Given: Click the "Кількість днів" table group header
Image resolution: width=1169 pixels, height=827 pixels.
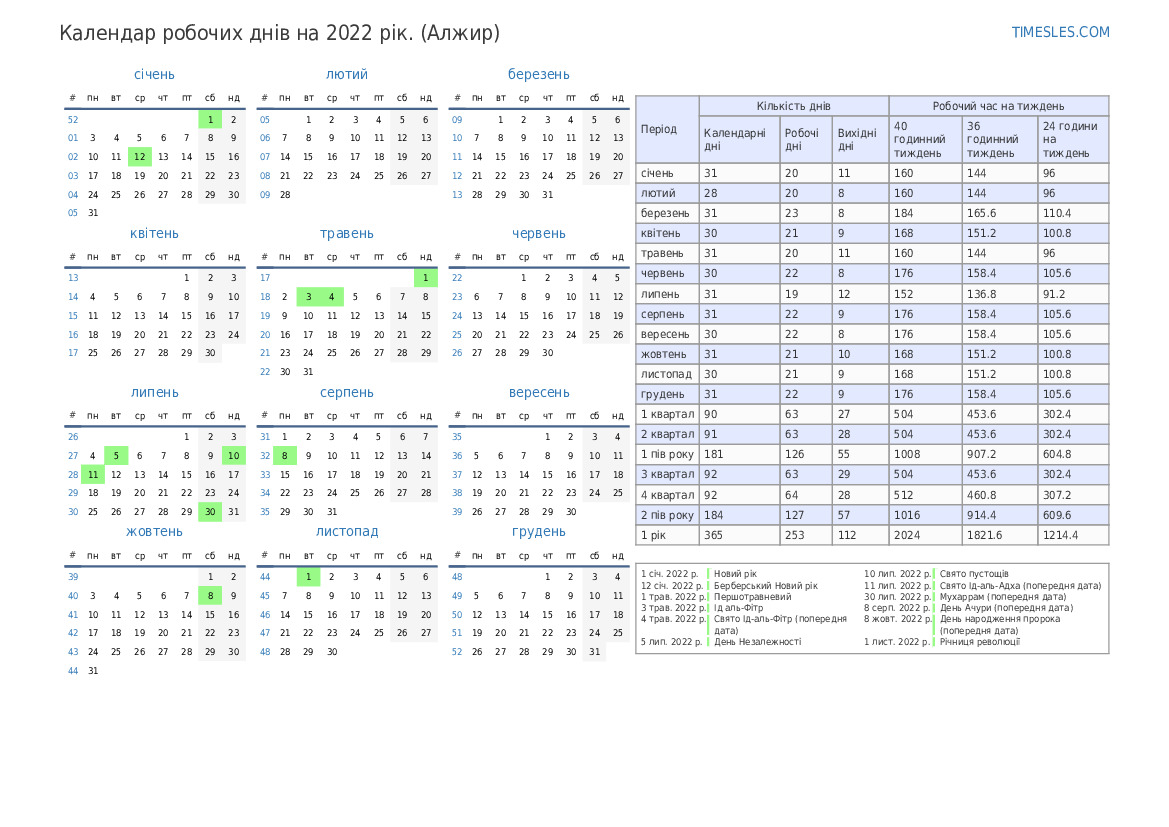Looking at the screenshot, I should (793, 106).
